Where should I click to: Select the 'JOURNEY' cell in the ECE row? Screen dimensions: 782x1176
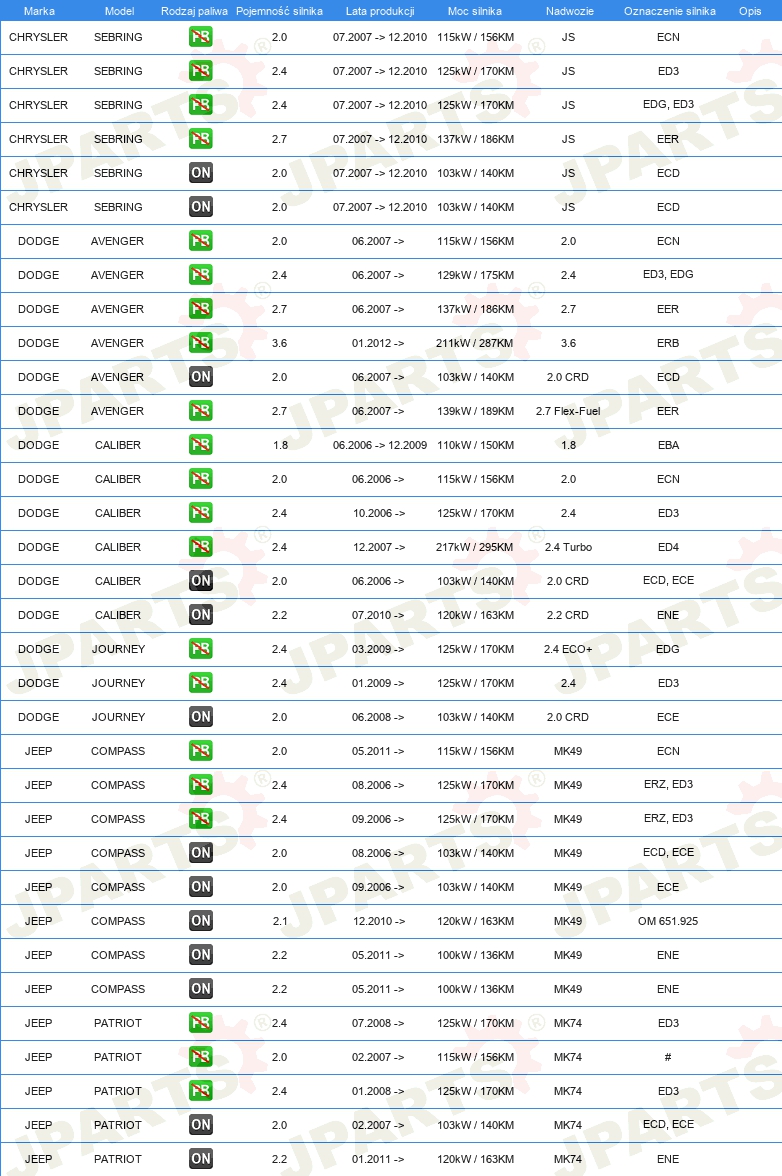coord(118,717)
